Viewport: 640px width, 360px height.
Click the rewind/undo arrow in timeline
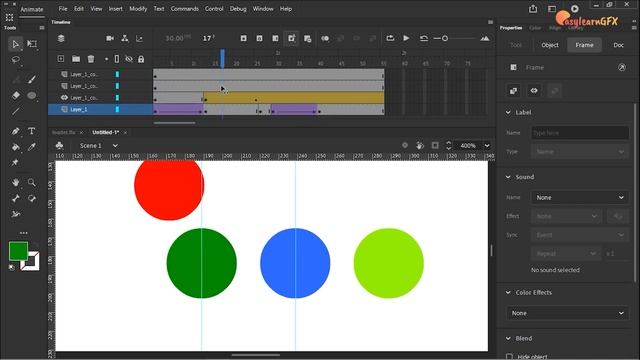point(424,38)
